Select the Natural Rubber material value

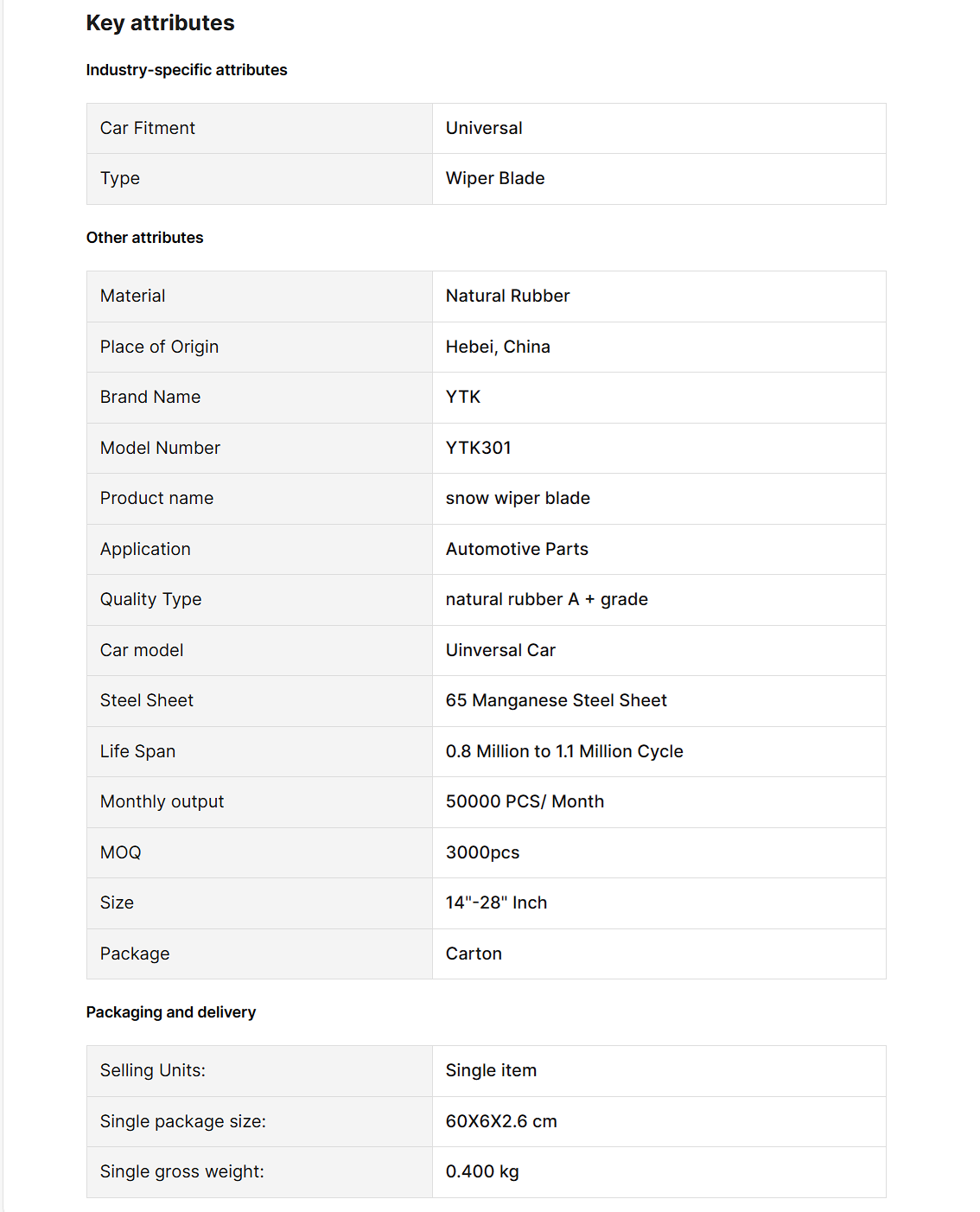[507, 296]
